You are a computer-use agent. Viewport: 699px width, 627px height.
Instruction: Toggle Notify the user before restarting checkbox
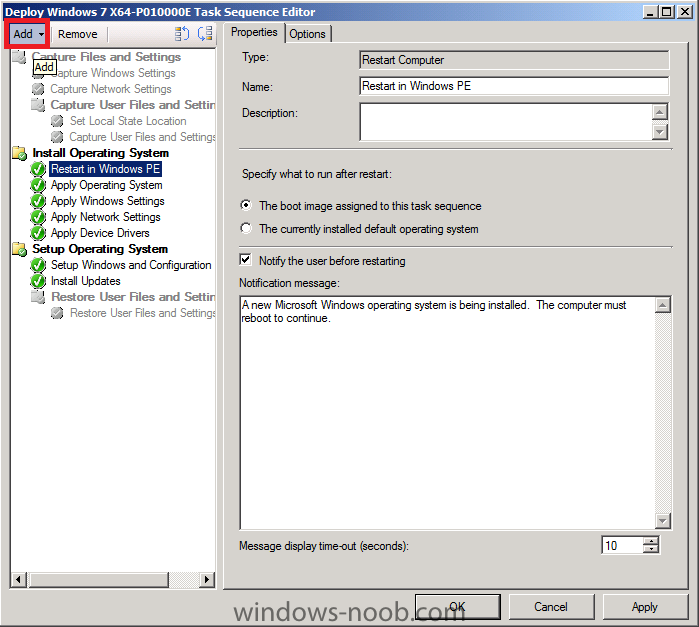coord(246,260)
